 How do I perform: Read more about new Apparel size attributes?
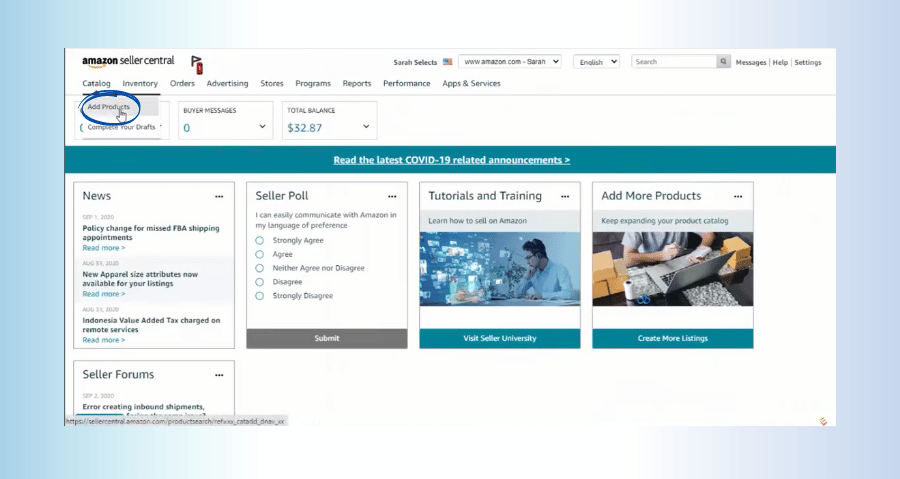pos(103,294)
